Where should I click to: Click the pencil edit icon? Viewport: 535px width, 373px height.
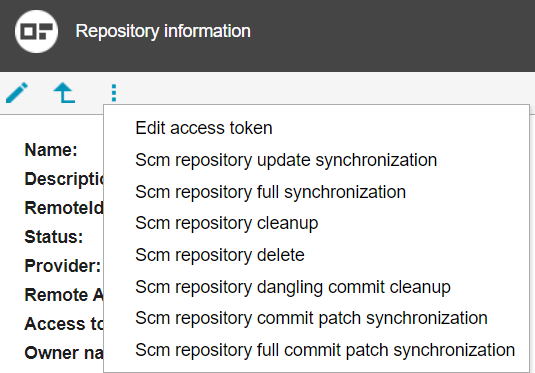pyautogui.click(x=17, y=92)
